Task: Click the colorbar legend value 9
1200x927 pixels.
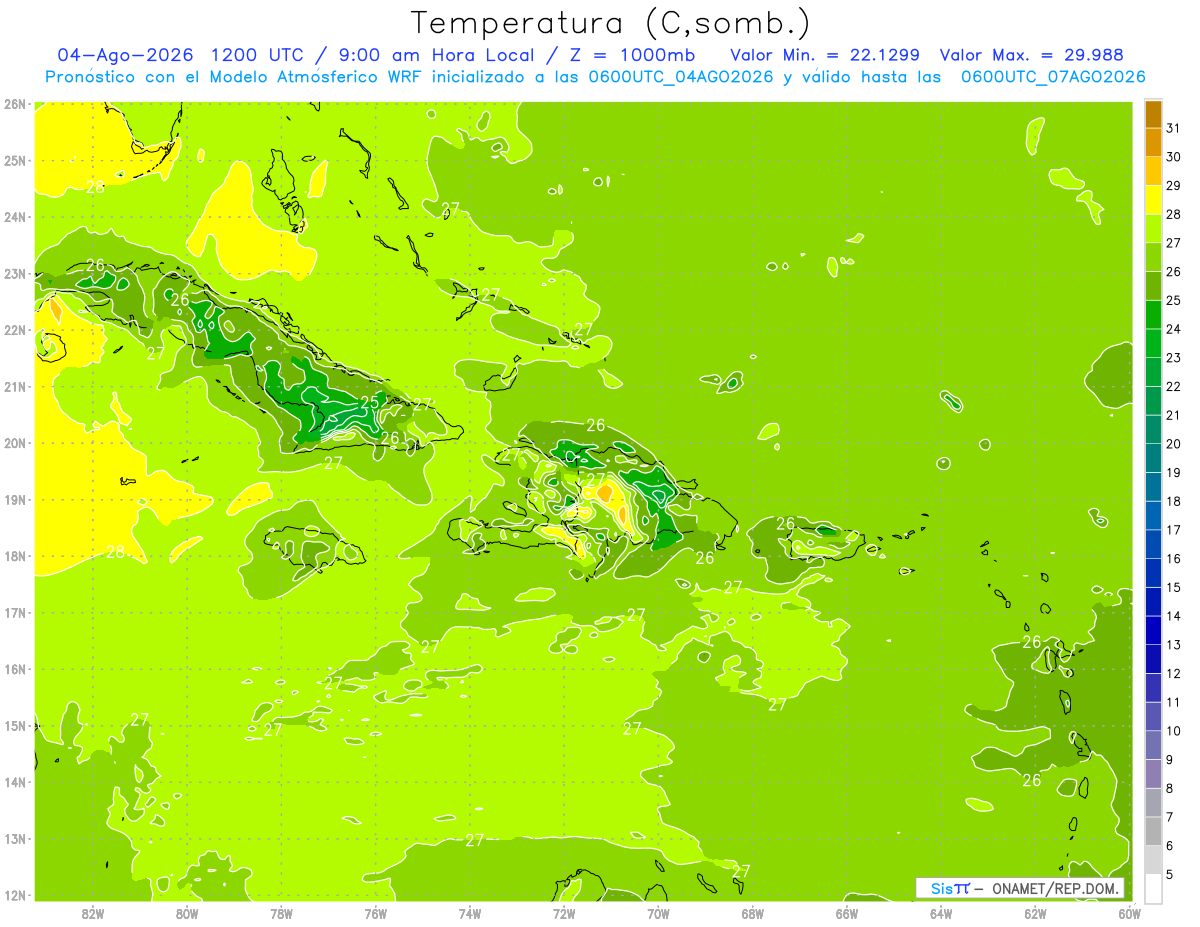Action: click(x=1171, y=759)
